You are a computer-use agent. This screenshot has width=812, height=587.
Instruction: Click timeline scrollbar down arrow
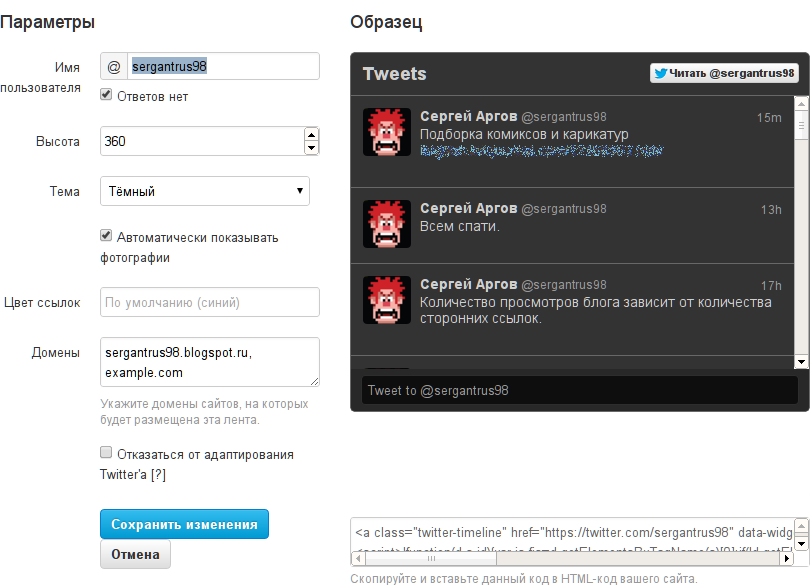click(x=801, y=362)
